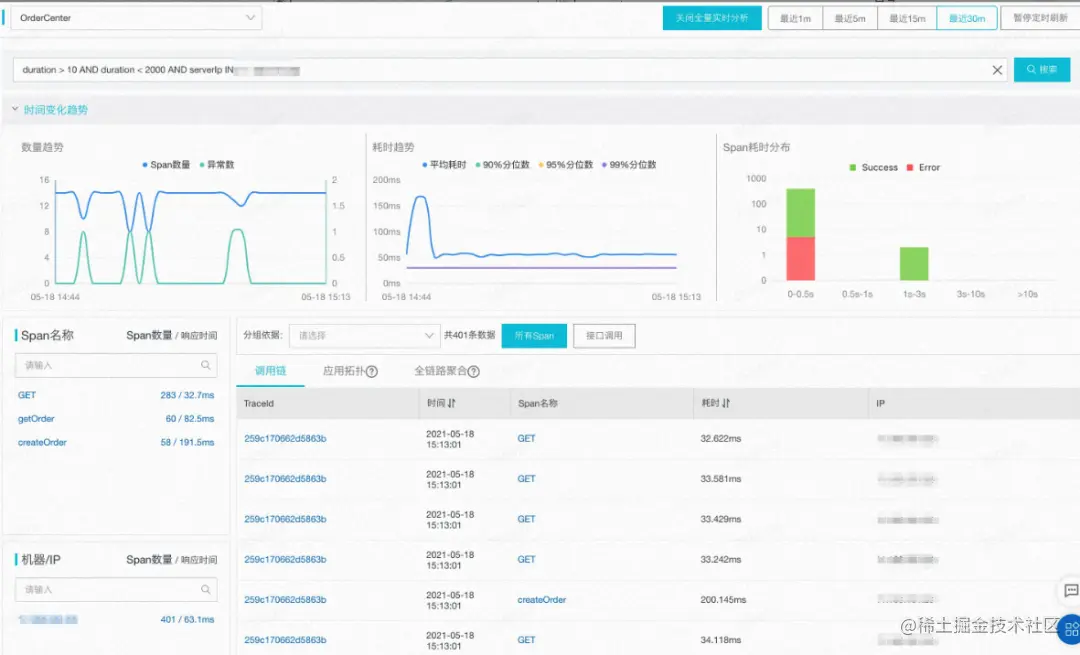Click the 关闭全量实时分析 button
1080x655 pixels.
click(x=712, y=18)
